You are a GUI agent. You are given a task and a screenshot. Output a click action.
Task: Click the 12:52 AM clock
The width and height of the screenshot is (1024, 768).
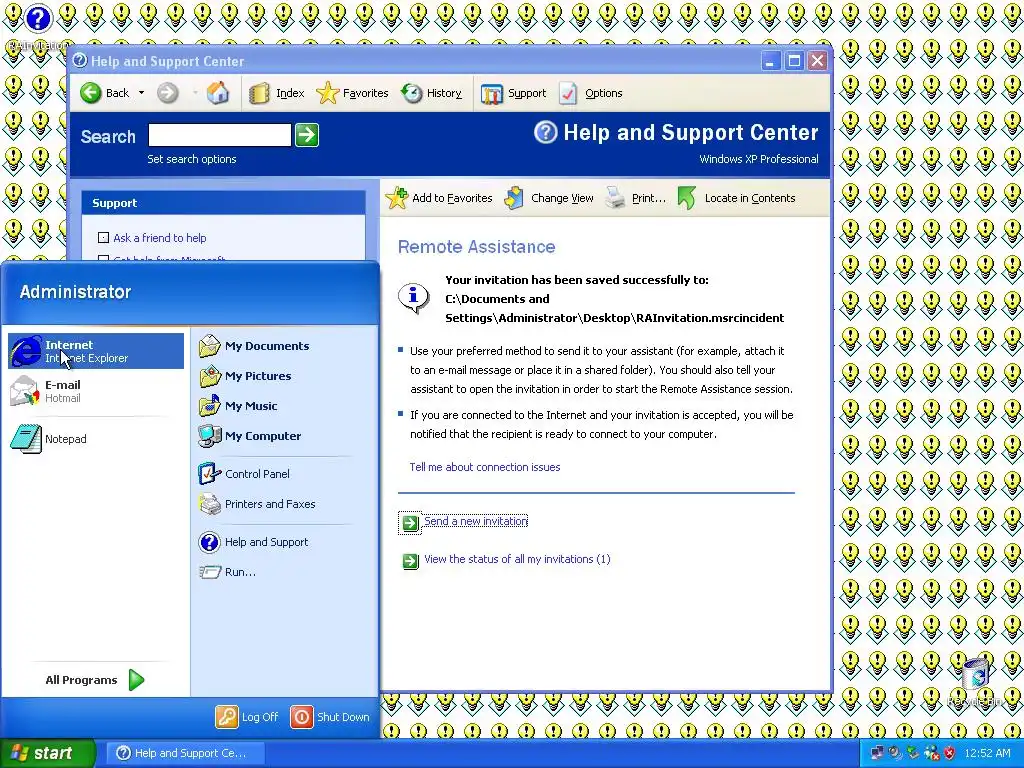click(987, 754)
